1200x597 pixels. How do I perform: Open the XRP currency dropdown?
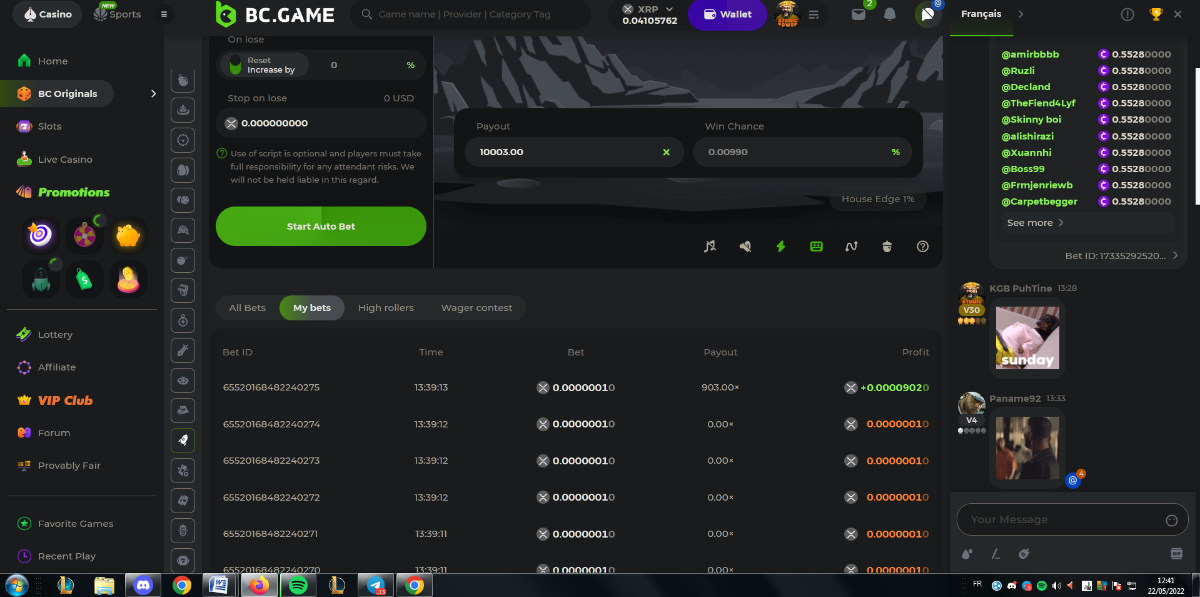[x=648, y=15]
